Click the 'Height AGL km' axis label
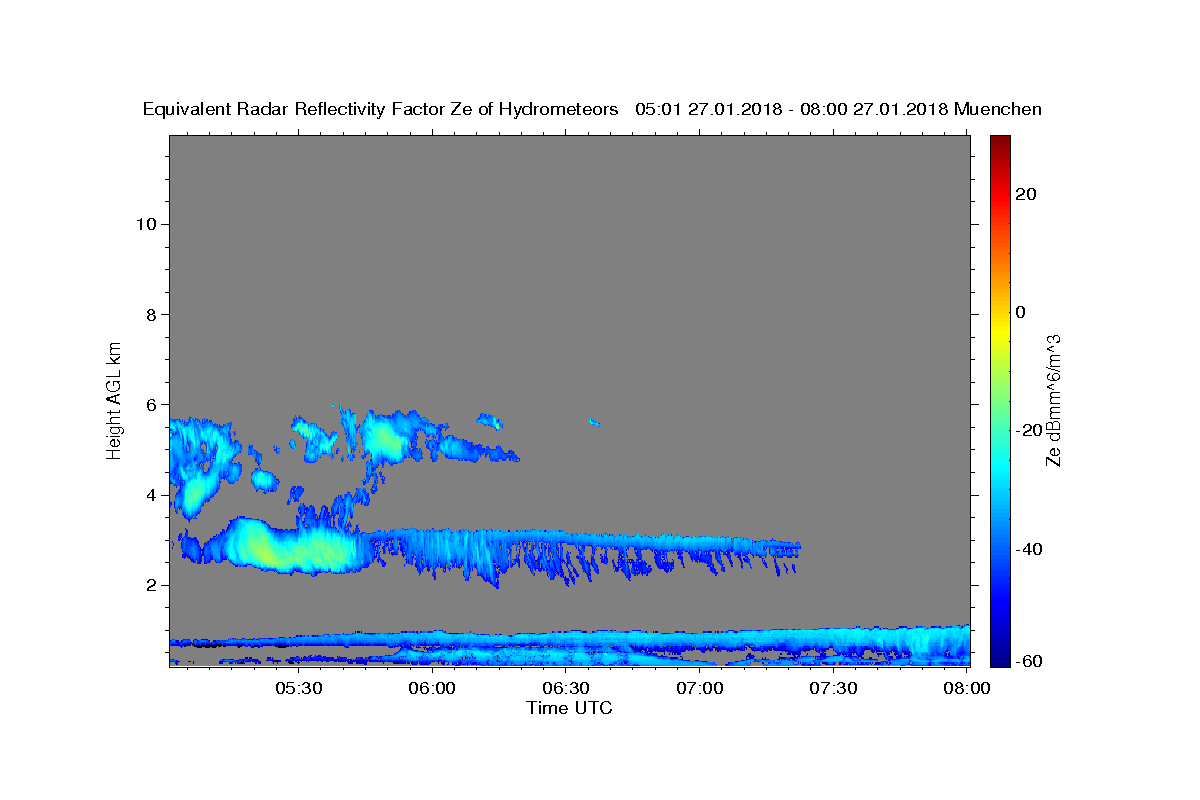The image size is (1200, 800). (114, 399)
